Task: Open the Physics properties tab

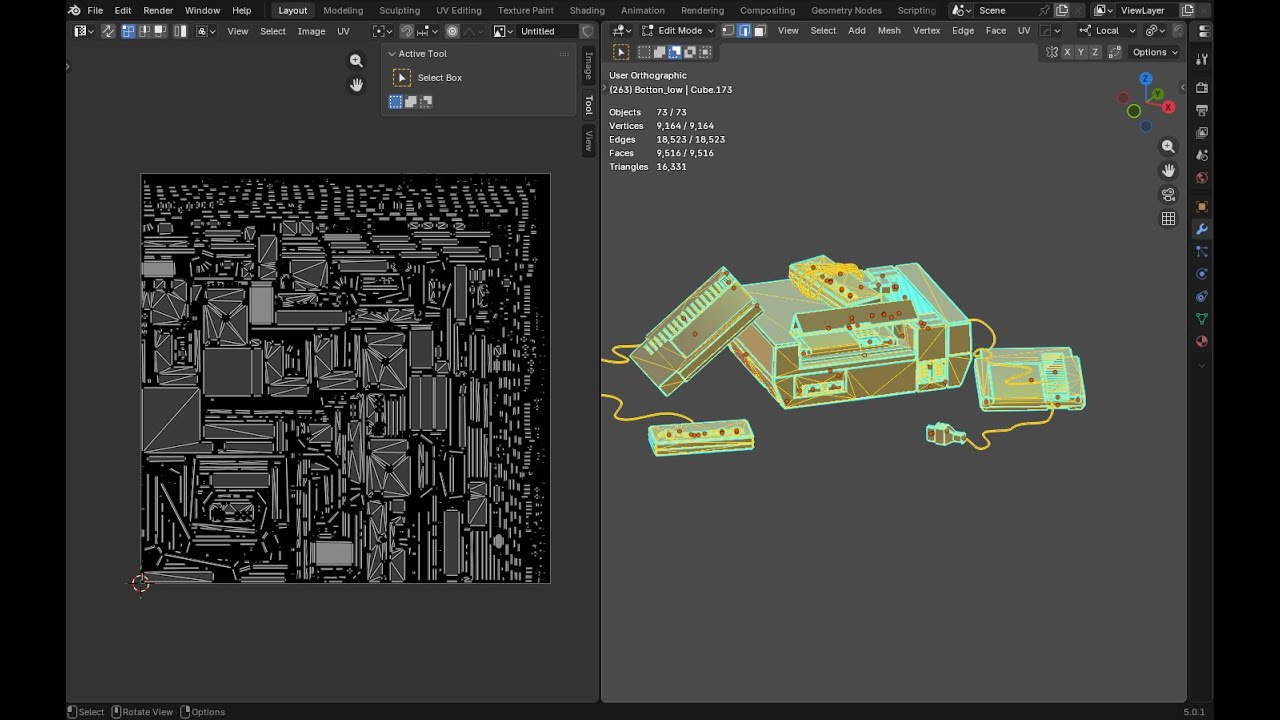Action: click(1202, 273)
